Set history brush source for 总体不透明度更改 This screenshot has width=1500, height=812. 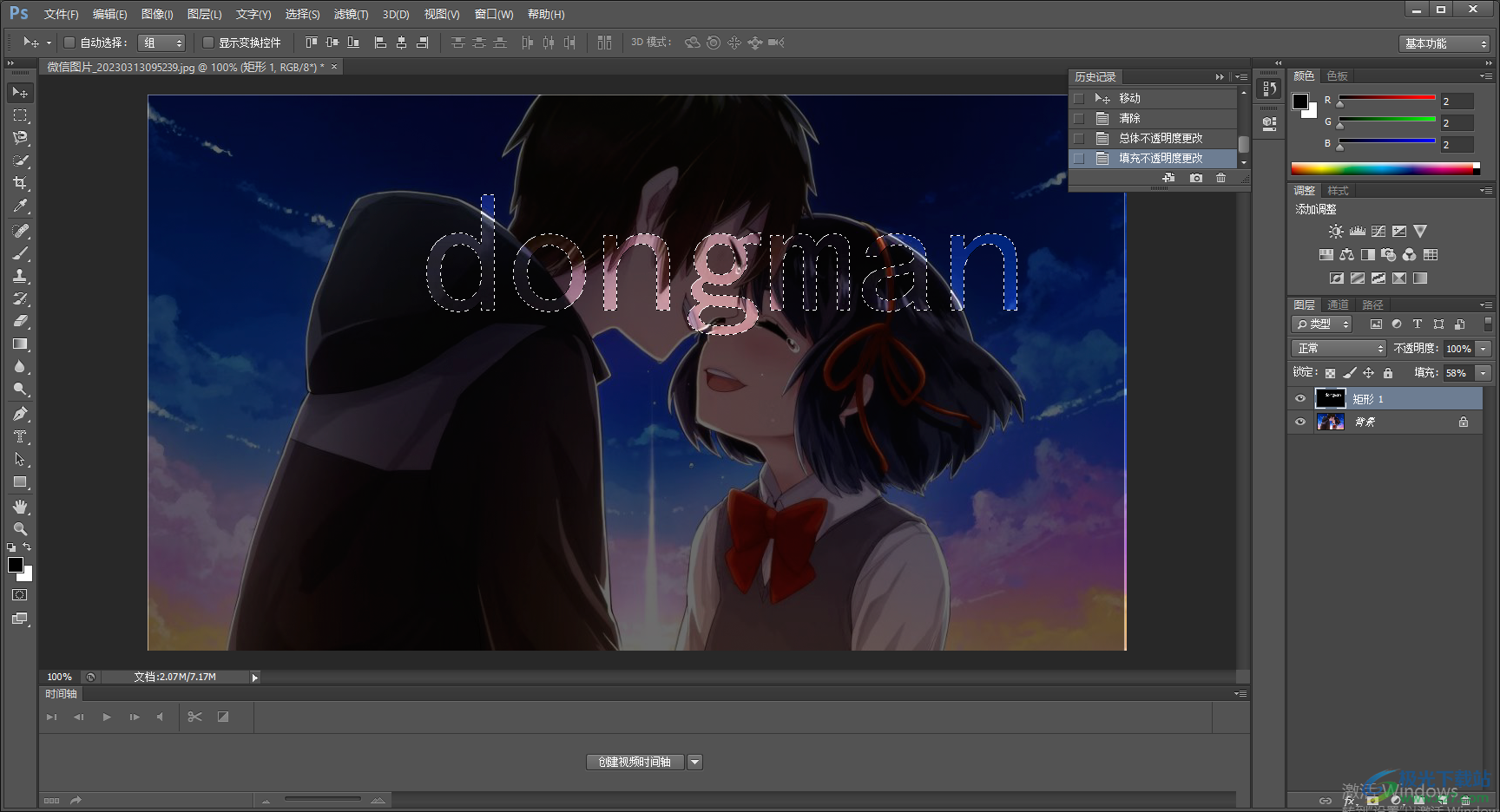1079,139
